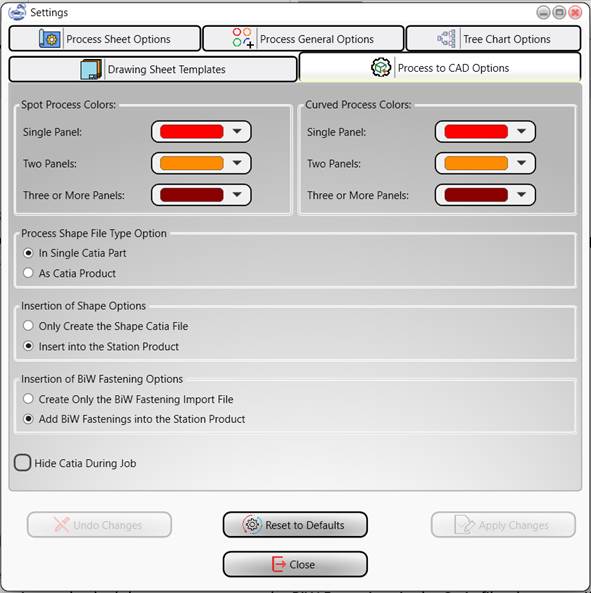
Task: Click the gear icon on Reset to Defaults
Action: pyautogui.click(x=252, y=525)
